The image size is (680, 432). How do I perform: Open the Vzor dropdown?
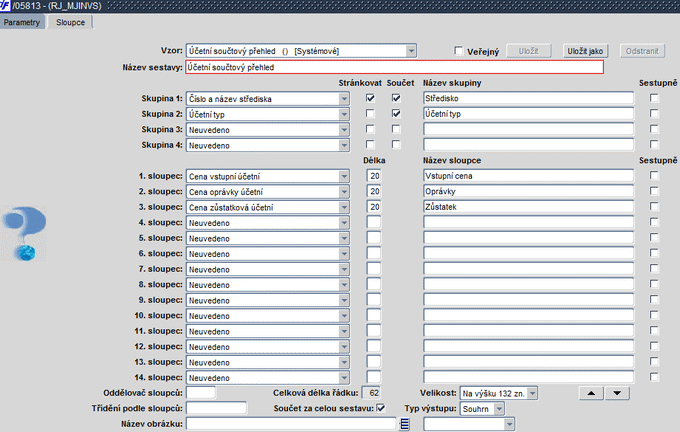411,51
